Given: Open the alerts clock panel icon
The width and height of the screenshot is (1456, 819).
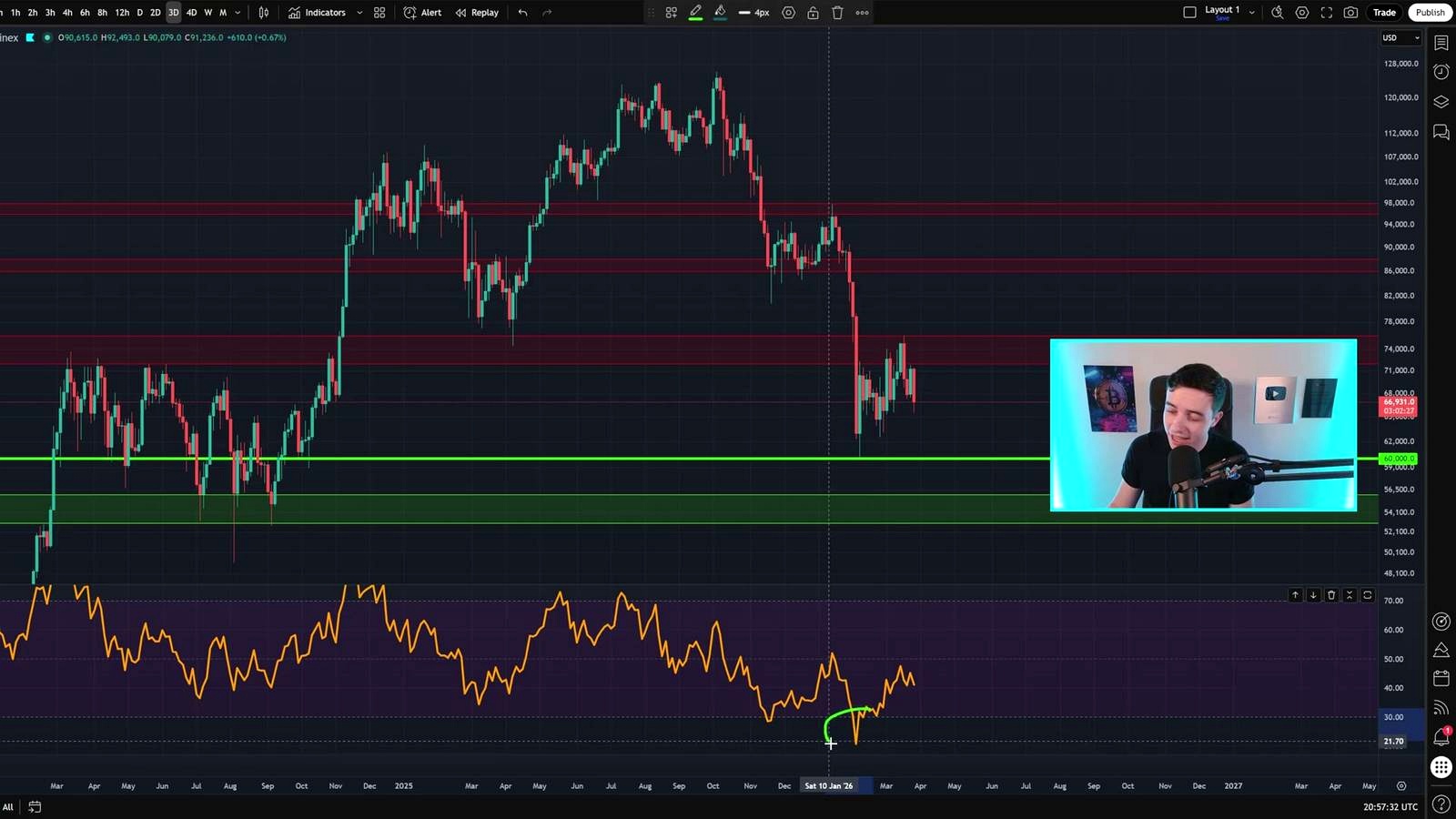Looking at the screenshot, I should click(1441, 72).
